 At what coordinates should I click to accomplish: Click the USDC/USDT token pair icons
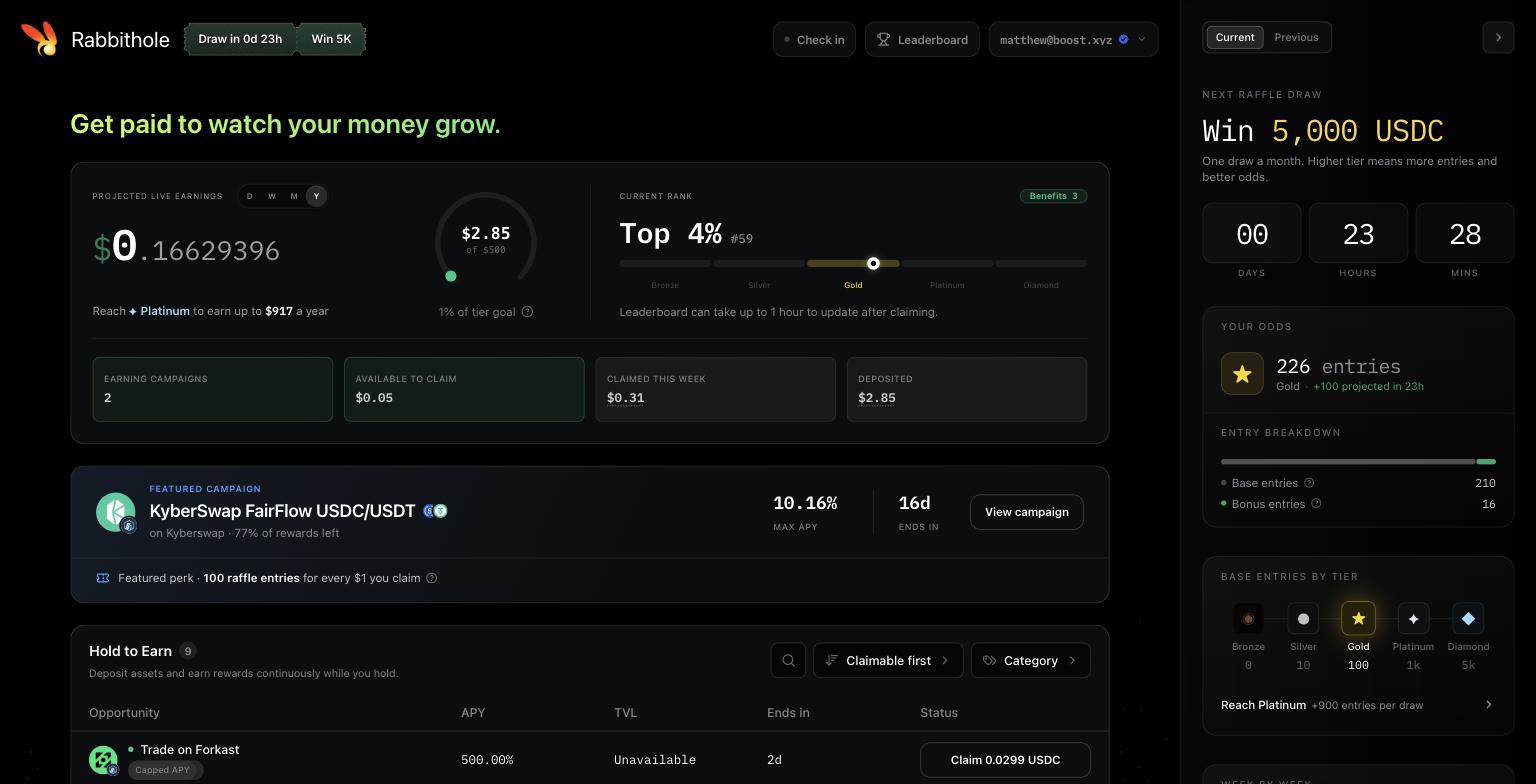[x=435, y=511]
